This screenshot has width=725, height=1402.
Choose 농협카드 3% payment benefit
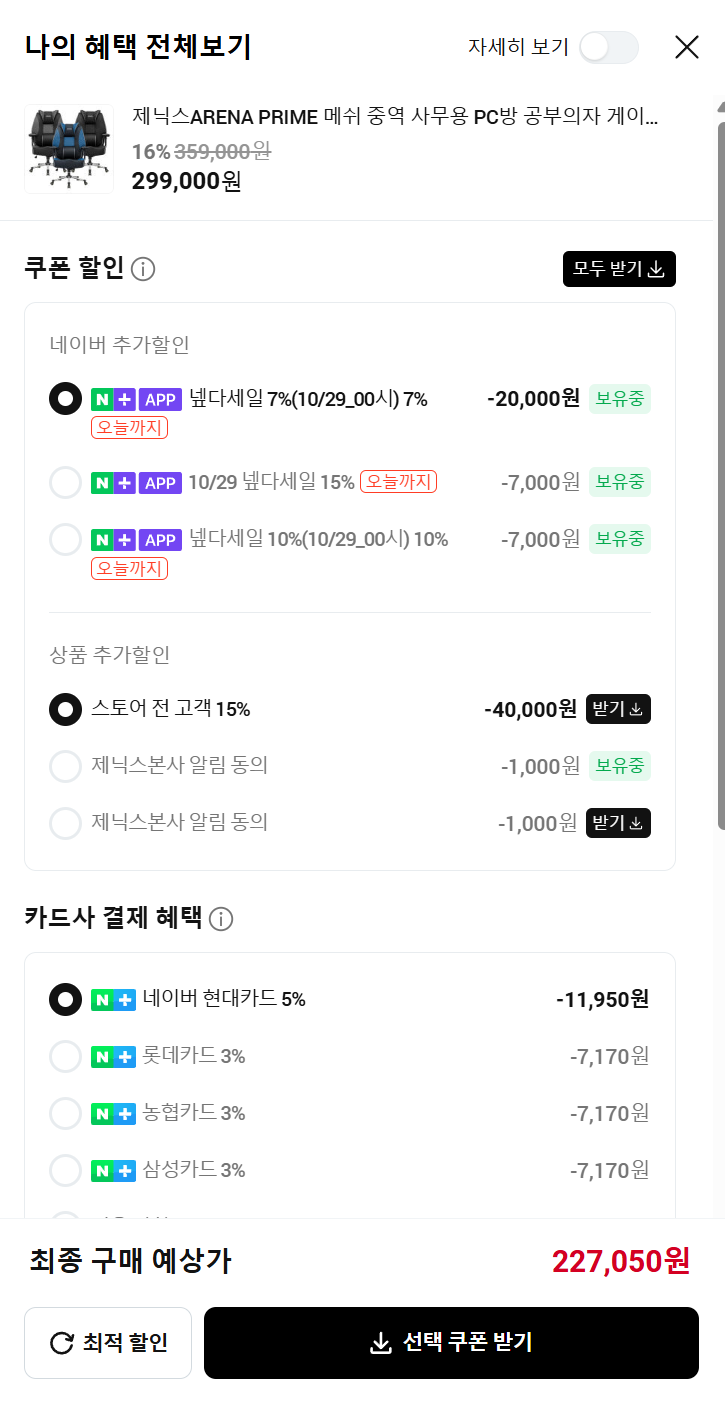pyautogui.click(x=65, y=1113)
